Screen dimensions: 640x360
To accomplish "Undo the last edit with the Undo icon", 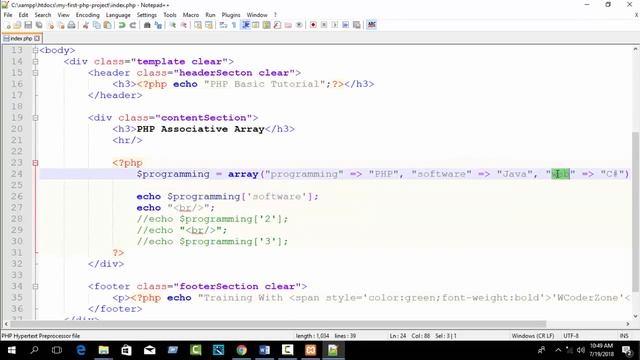I will tap(122, 25).
